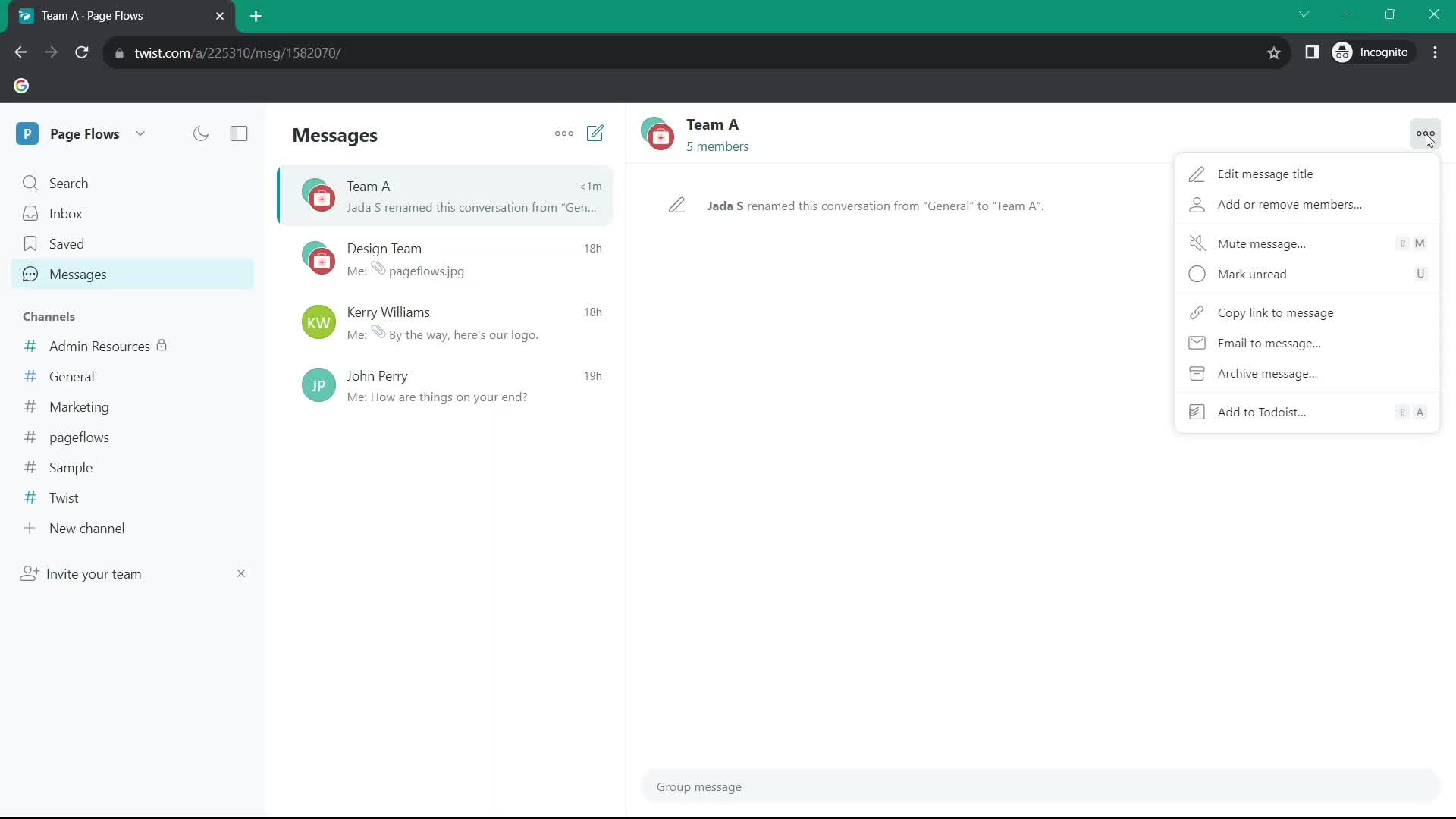
Task: Click the compose new message icon
Action: click(597, 133)
